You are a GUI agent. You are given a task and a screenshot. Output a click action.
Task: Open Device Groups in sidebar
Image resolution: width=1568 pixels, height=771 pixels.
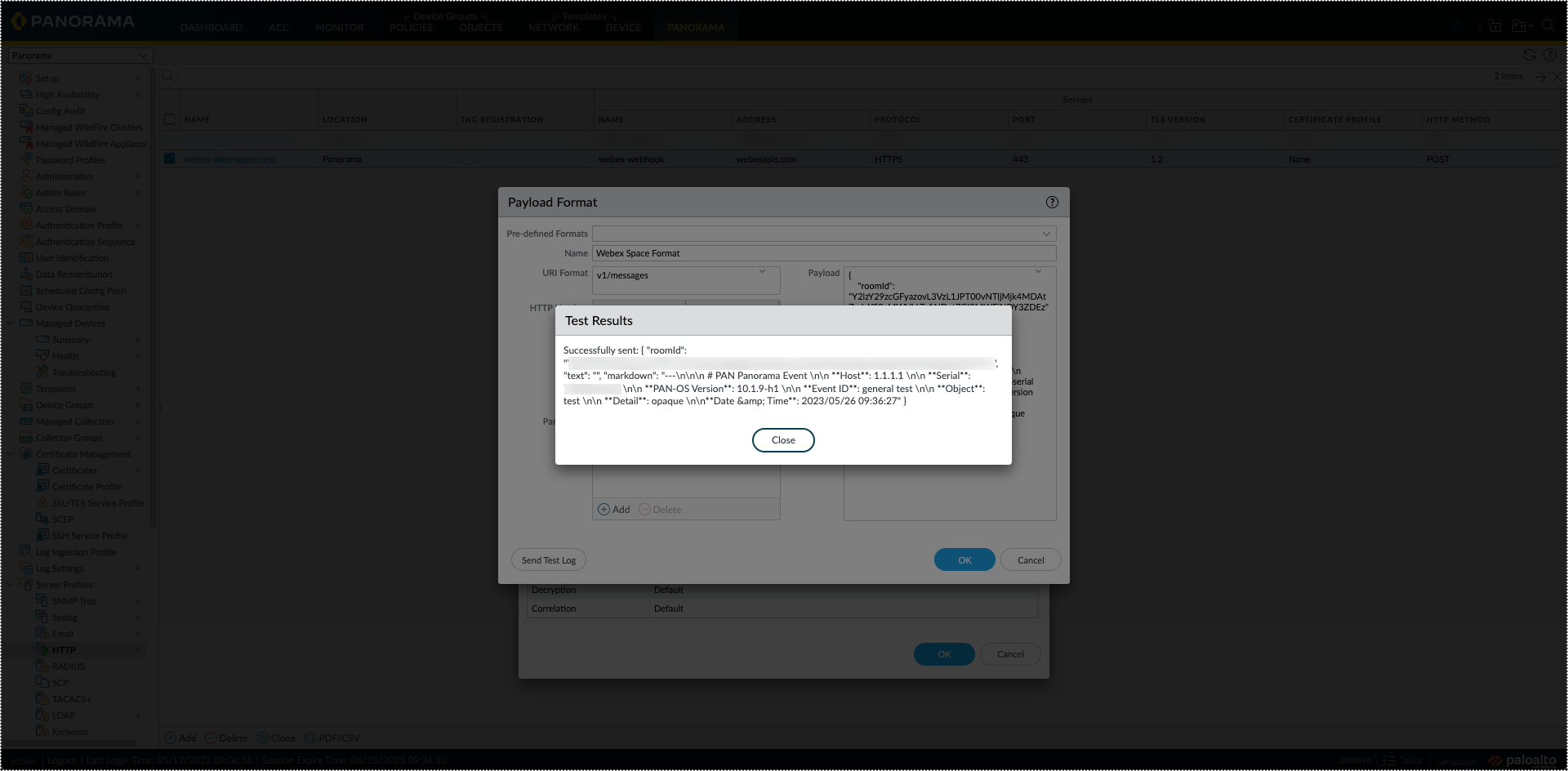[x=65, y=405]
